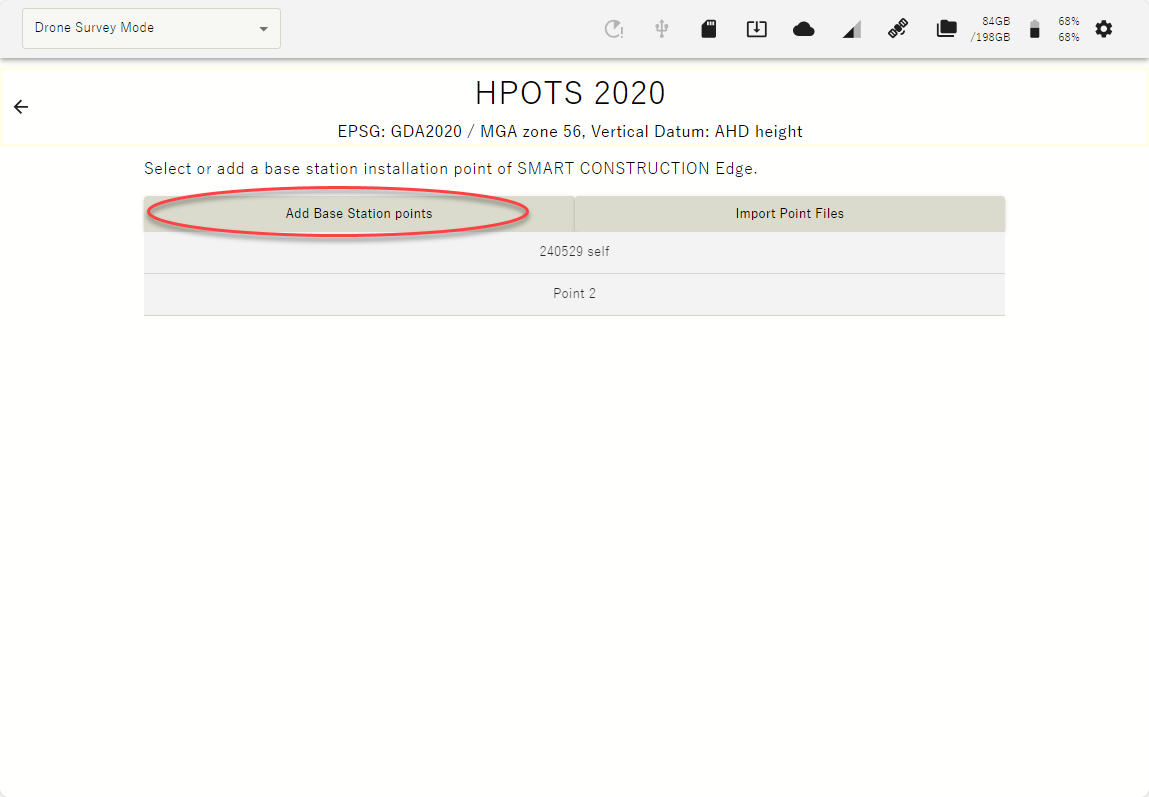Click the EPSG GDA2020 coordinate system text
The height and width of the screenshot is (797, 1149).
click(570, 132)
